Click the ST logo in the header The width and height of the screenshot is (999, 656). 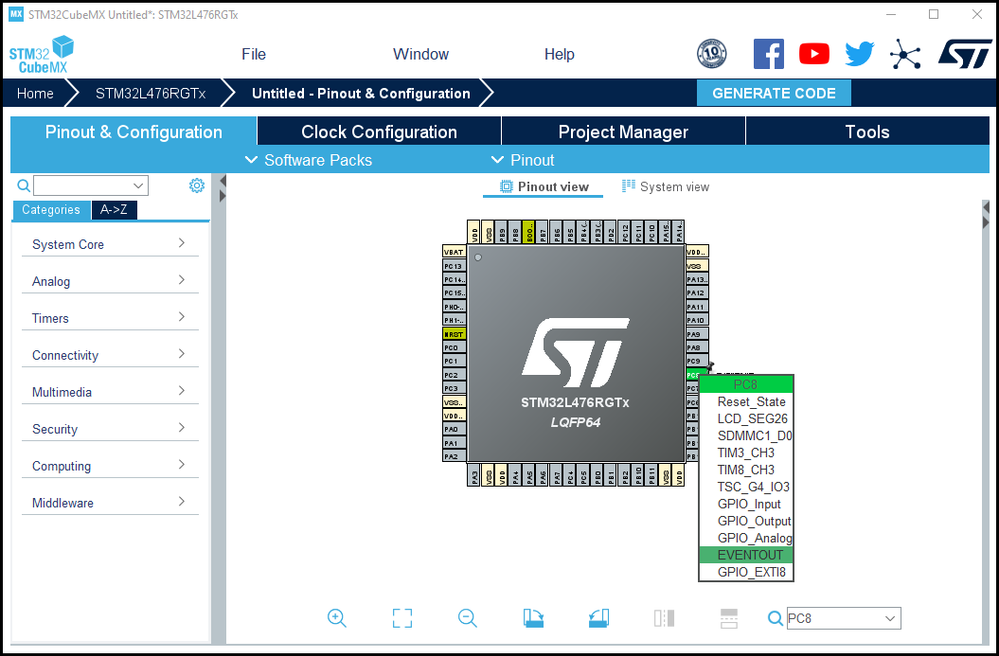[x=965, y=54]
